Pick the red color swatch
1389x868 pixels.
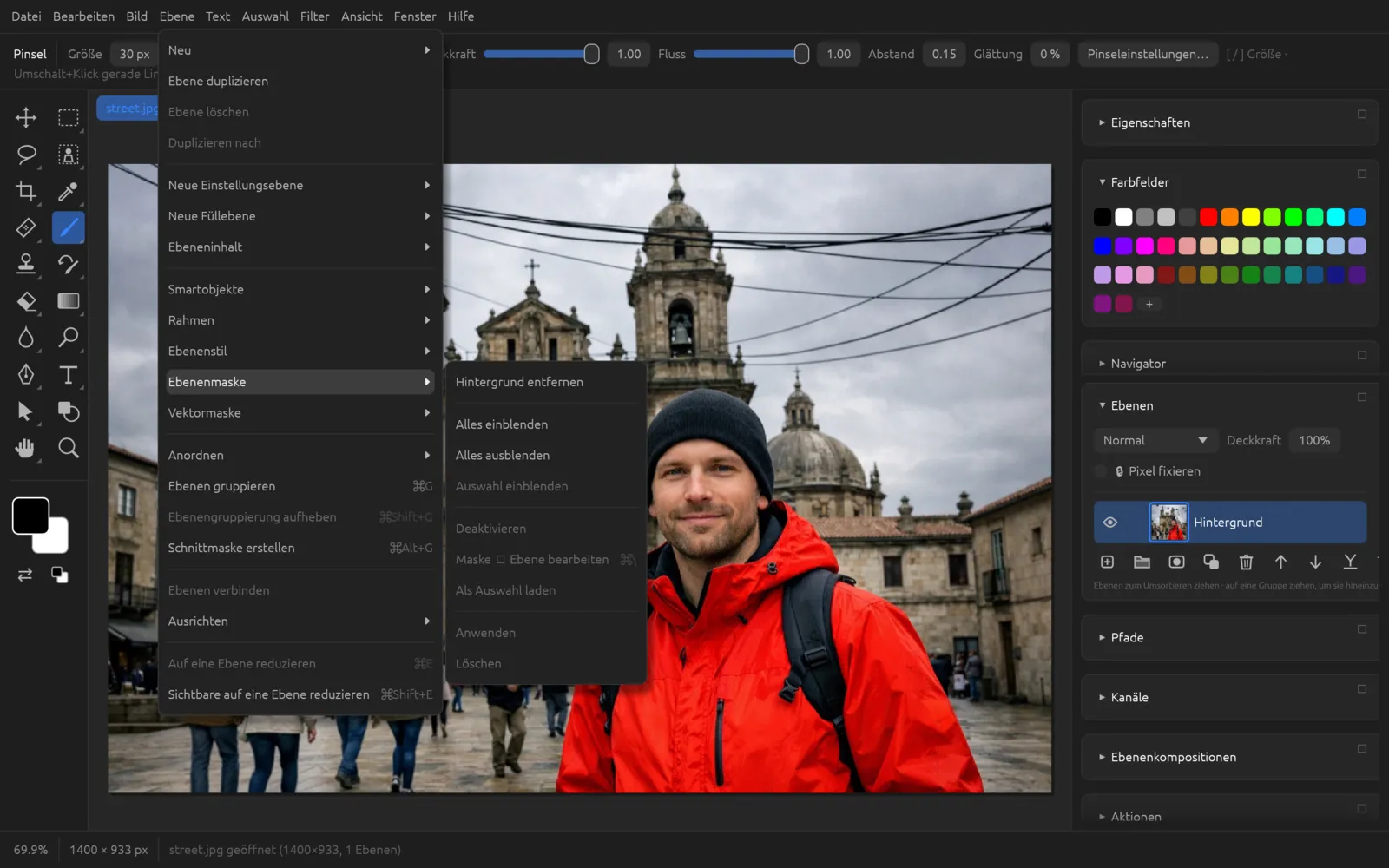(x=1208, y=217)
